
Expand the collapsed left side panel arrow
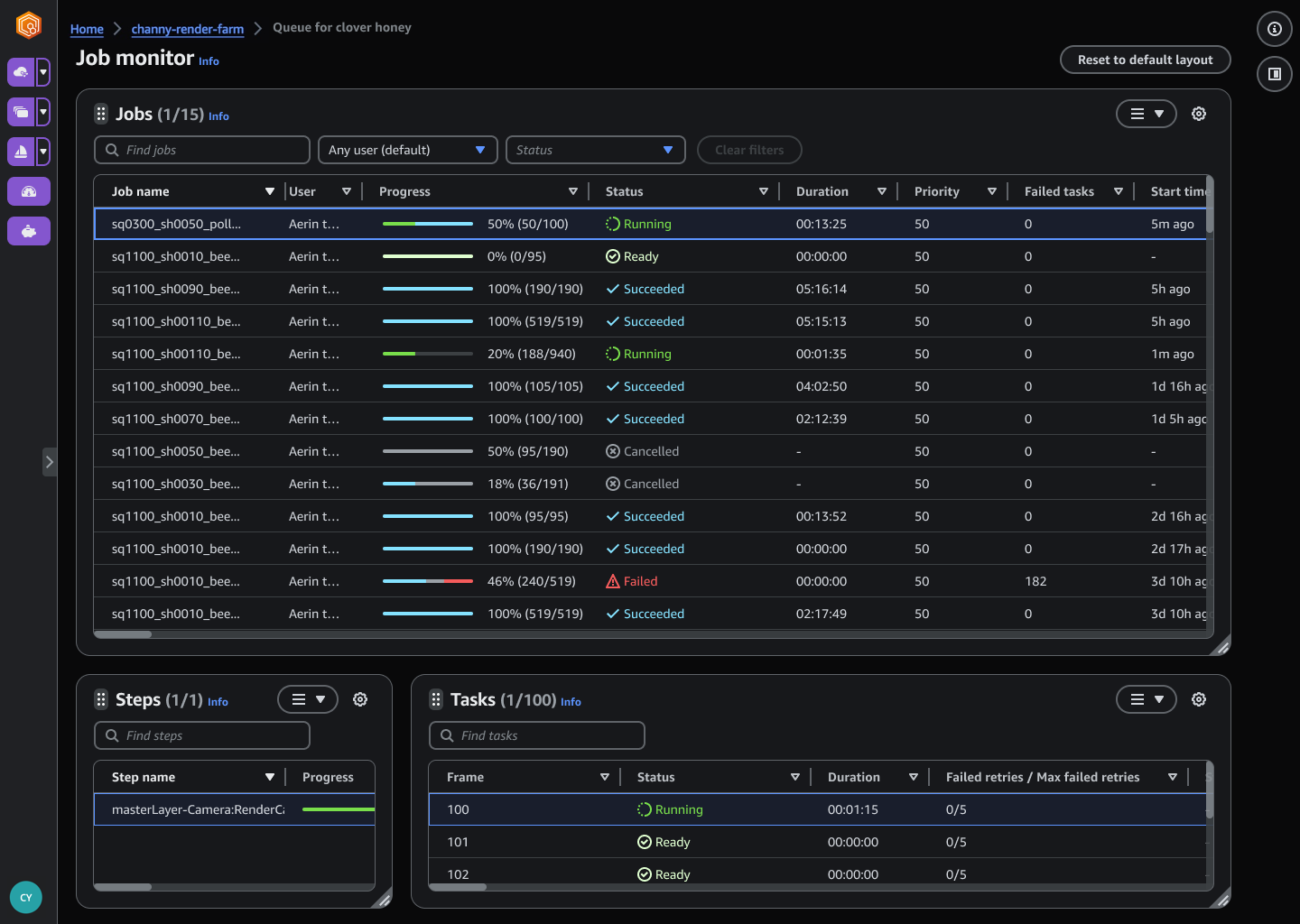(50, 462)
